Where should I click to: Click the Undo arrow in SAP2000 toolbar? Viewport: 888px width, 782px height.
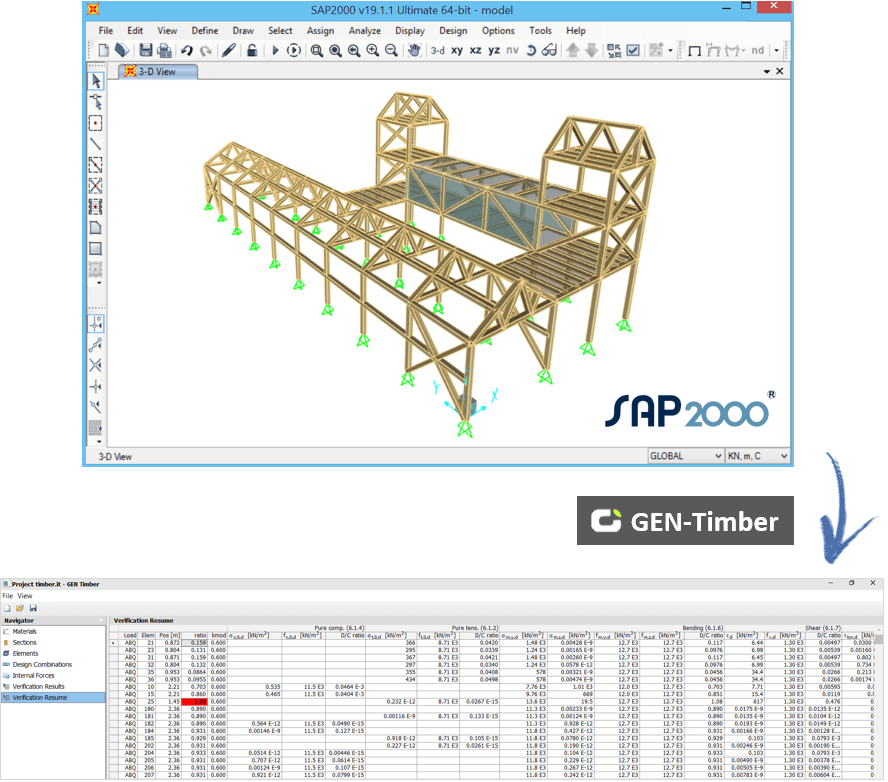tap(187, 50)
